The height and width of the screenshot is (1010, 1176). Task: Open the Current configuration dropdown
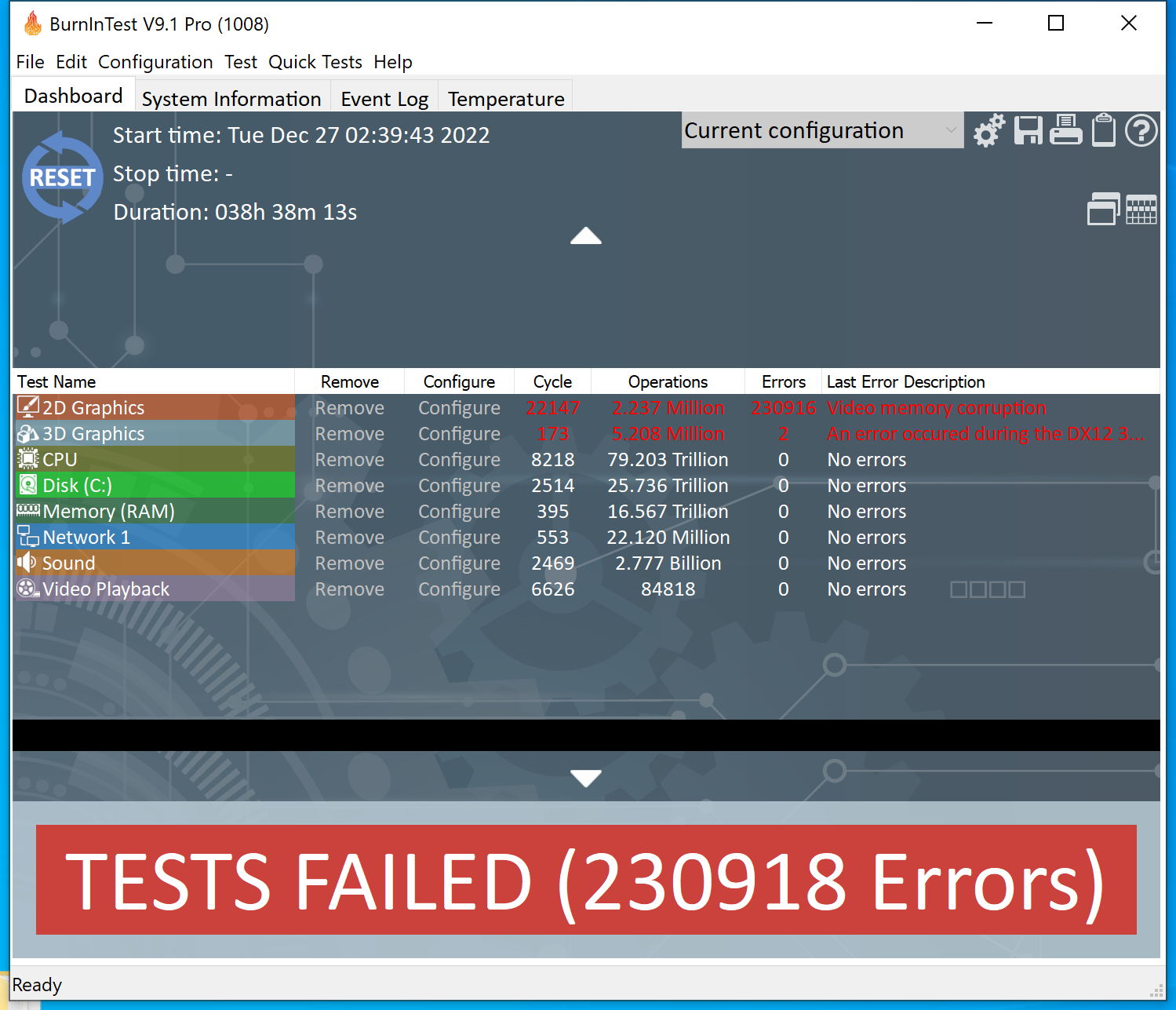tap(822, 130)
